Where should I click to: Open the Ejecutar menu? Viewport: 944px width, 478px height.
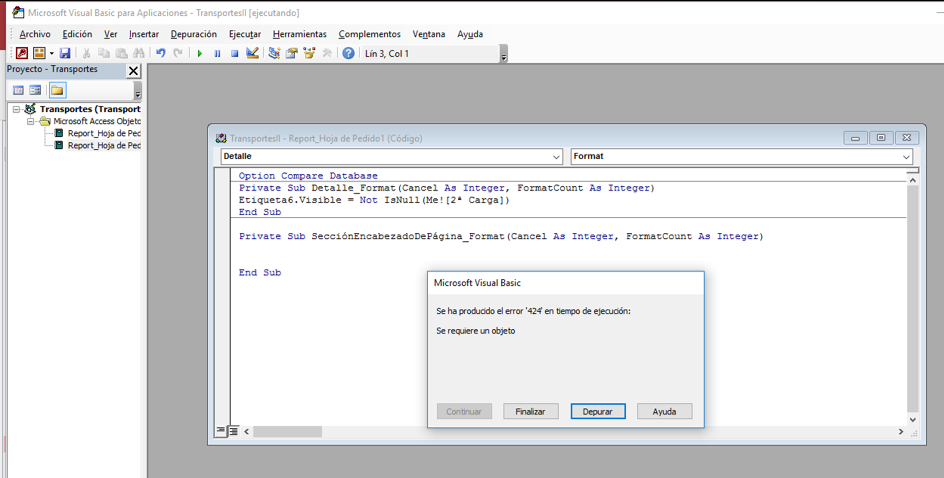(245, 34)
